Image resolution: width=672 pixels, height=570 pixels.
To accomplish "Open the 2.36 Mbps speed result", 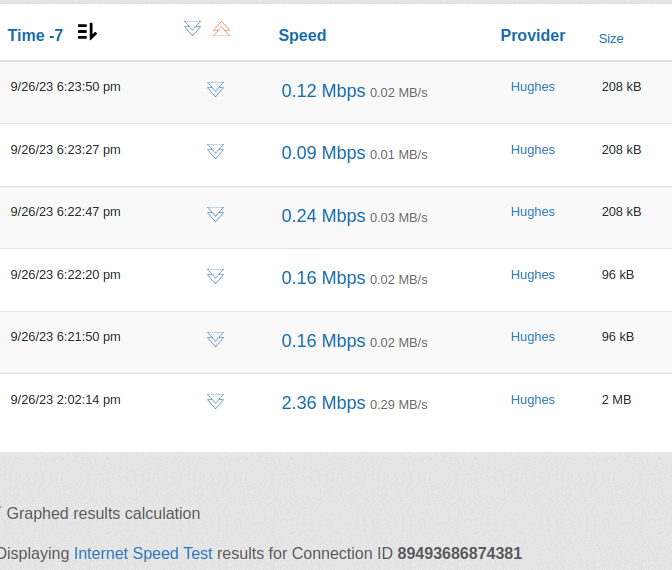I will click(x=323, y=403).
